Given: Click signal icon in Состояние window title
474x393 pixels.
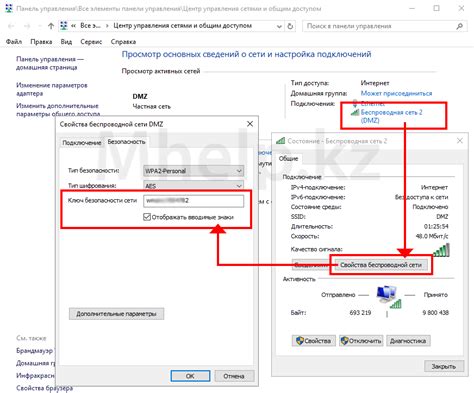Looking at the screenshot, I should pos(281,141).
